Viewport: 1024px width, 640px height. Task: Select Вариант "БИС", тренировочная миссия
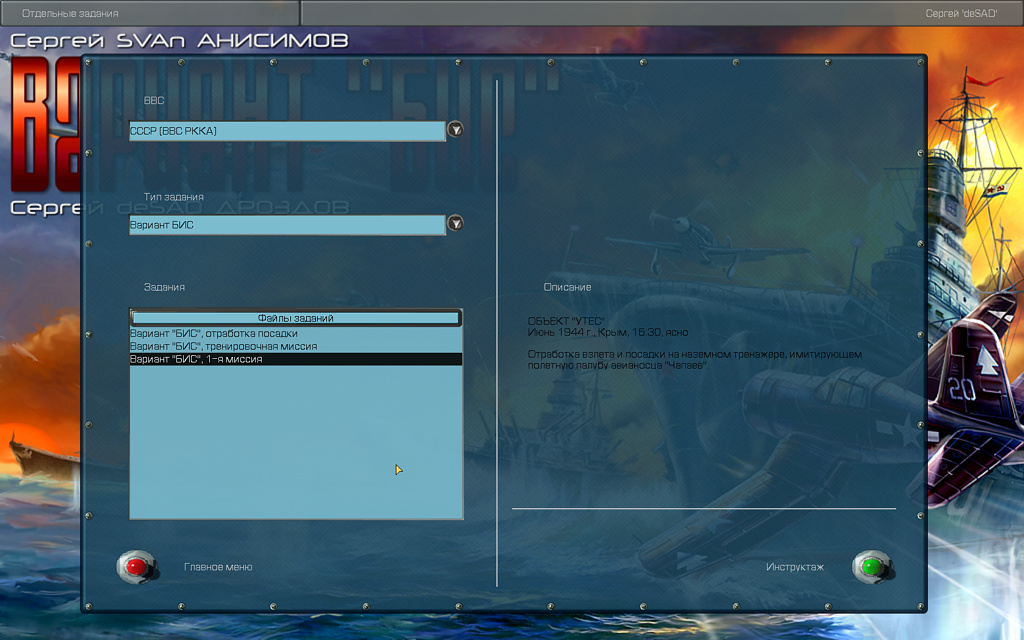296,347
